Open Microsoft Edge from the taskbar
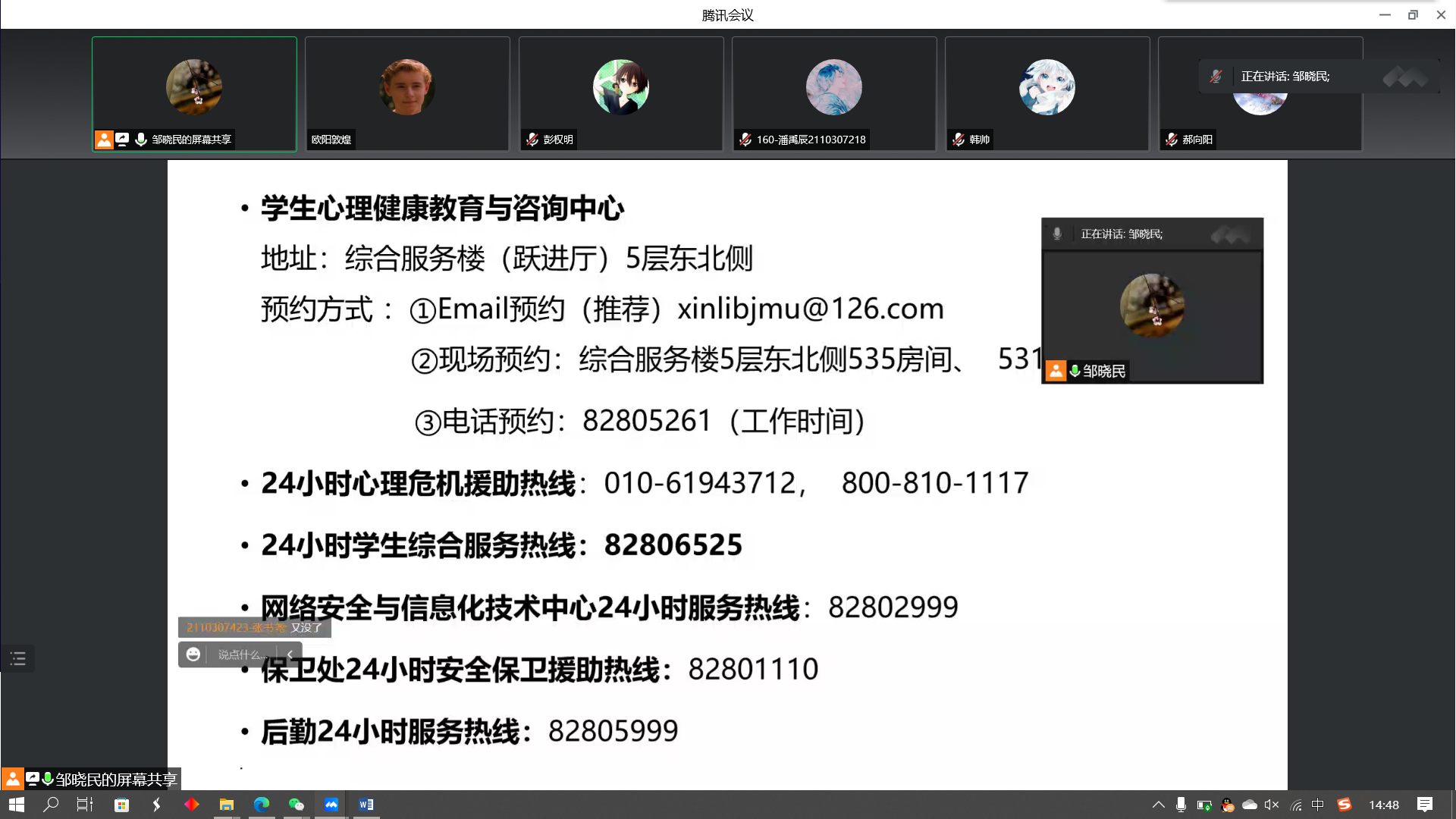1456x819 pixels. pyautogui.click(x=261, y=805)
